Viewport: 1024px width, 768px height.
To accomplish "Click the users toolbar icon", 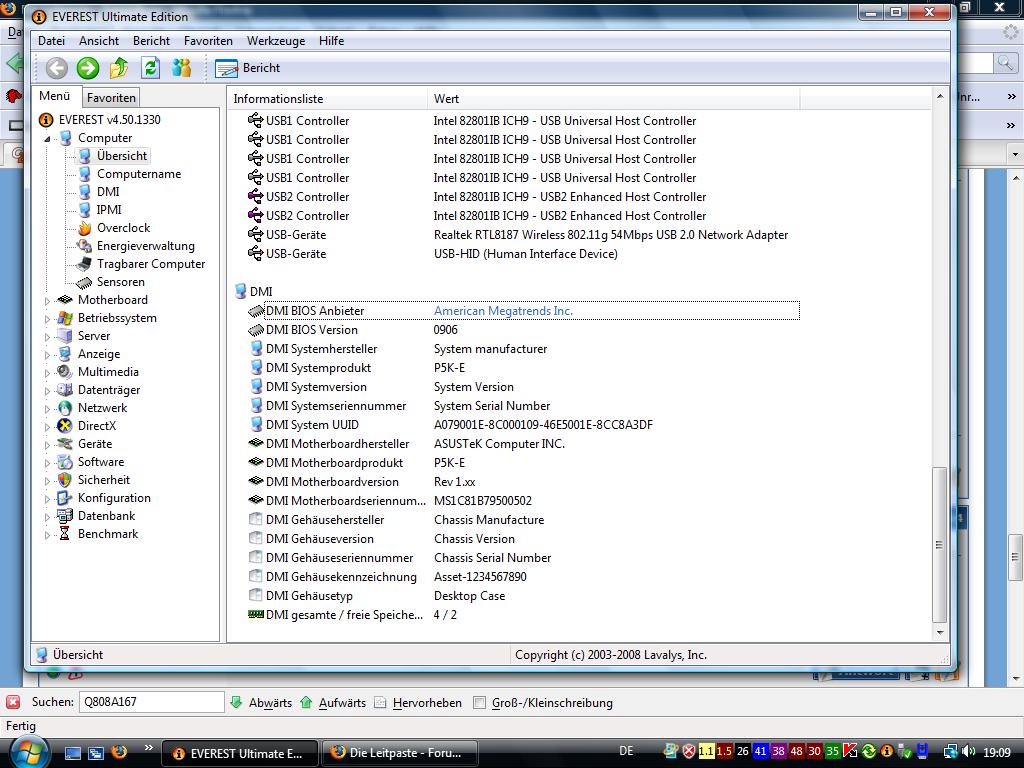I will (182, 68).
